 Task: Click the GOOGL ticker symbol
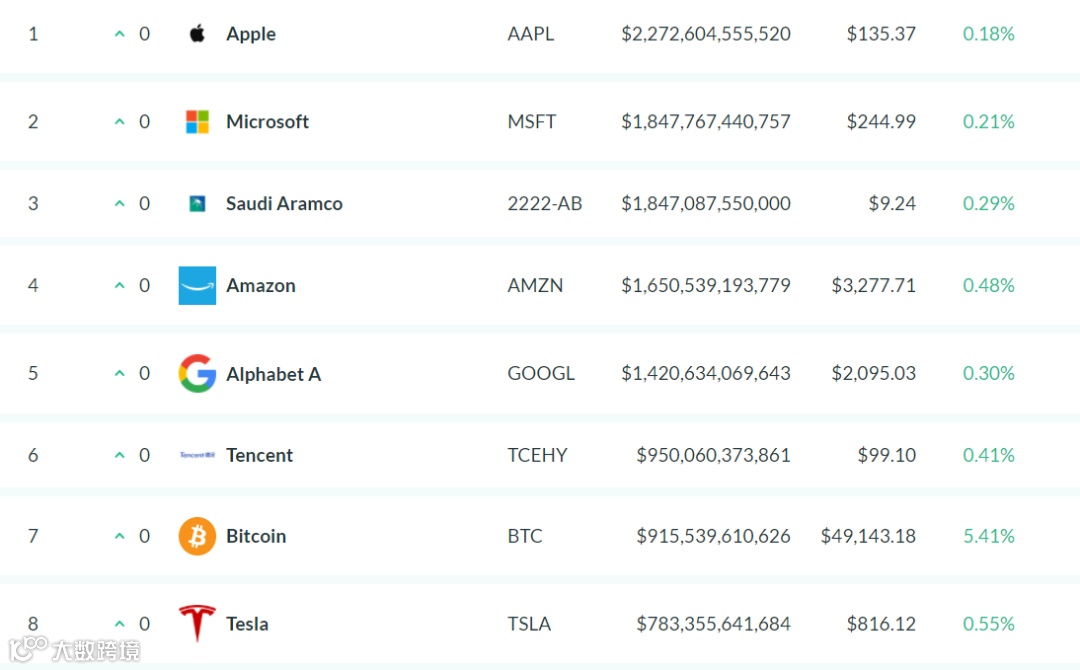541,374
